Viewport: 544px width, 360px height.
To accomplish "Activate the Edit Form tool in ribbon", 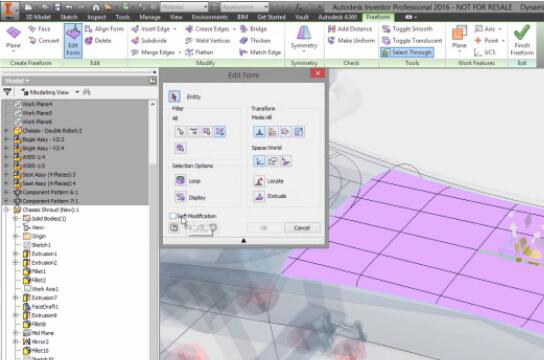I will [73, 41].
